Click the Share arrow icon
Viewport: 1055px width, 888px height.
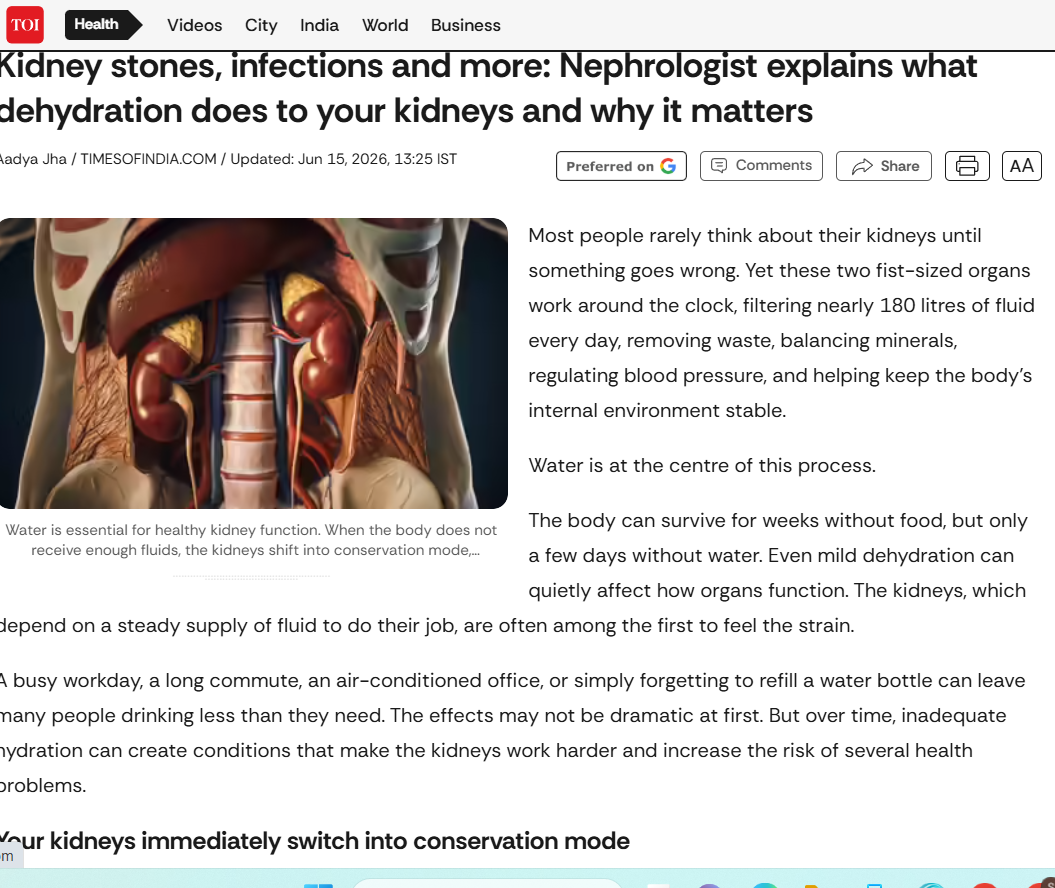point(862,166)
